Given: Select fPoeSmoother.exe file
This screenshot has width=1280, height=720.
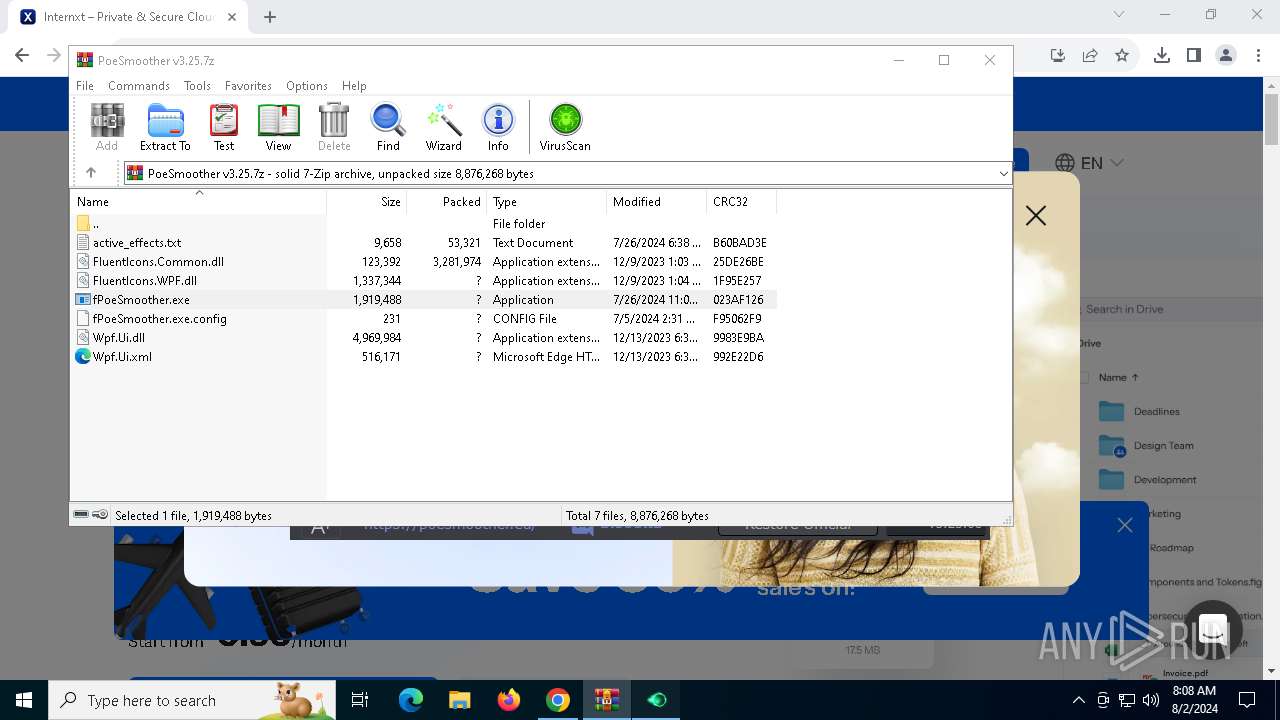Looking at the screenshot, I should tap(424, 300).
